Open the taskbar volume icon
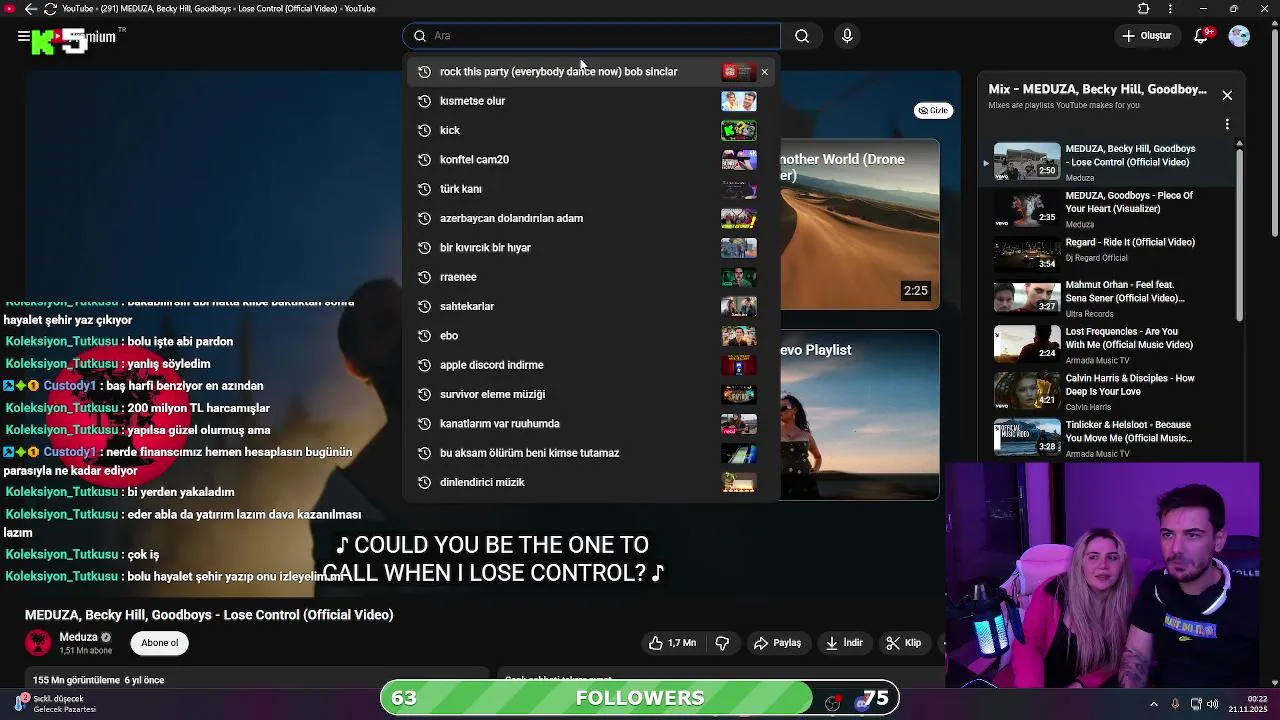Screen dimensions: 1280x720 pyautogui.click(x=1214, y=704)
